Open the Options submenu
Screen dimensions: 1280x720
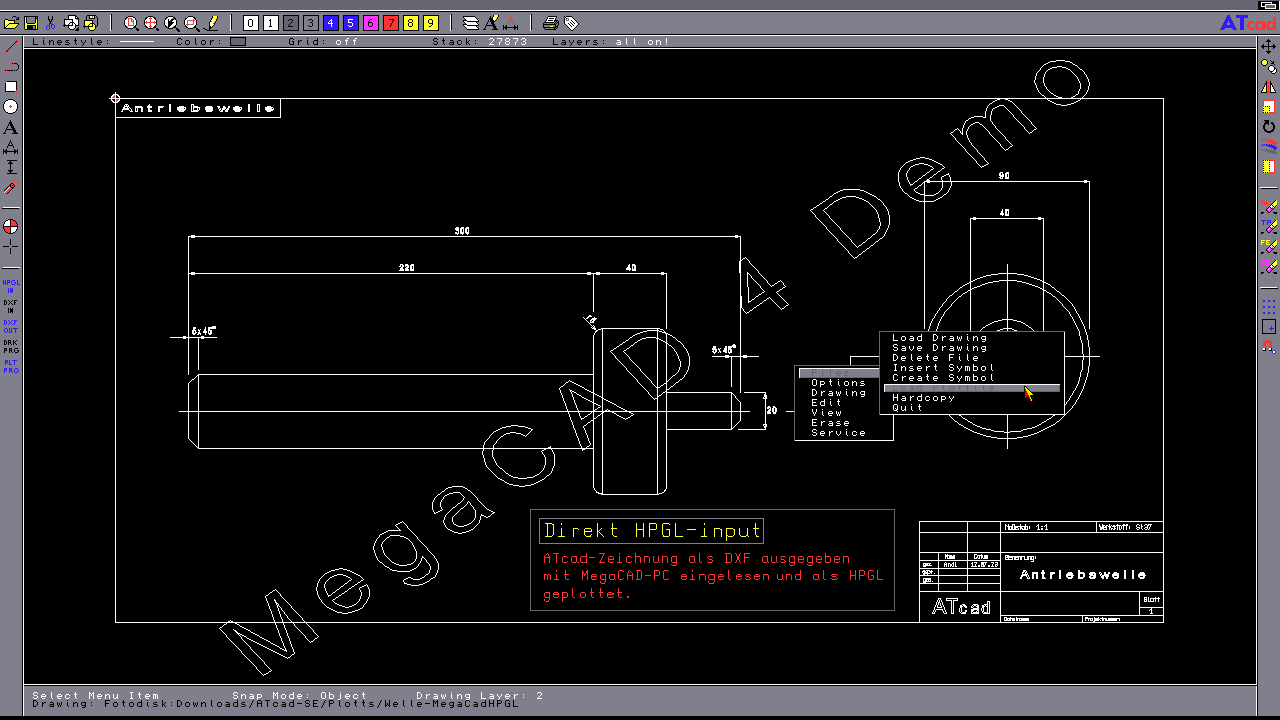pos(838,383)
